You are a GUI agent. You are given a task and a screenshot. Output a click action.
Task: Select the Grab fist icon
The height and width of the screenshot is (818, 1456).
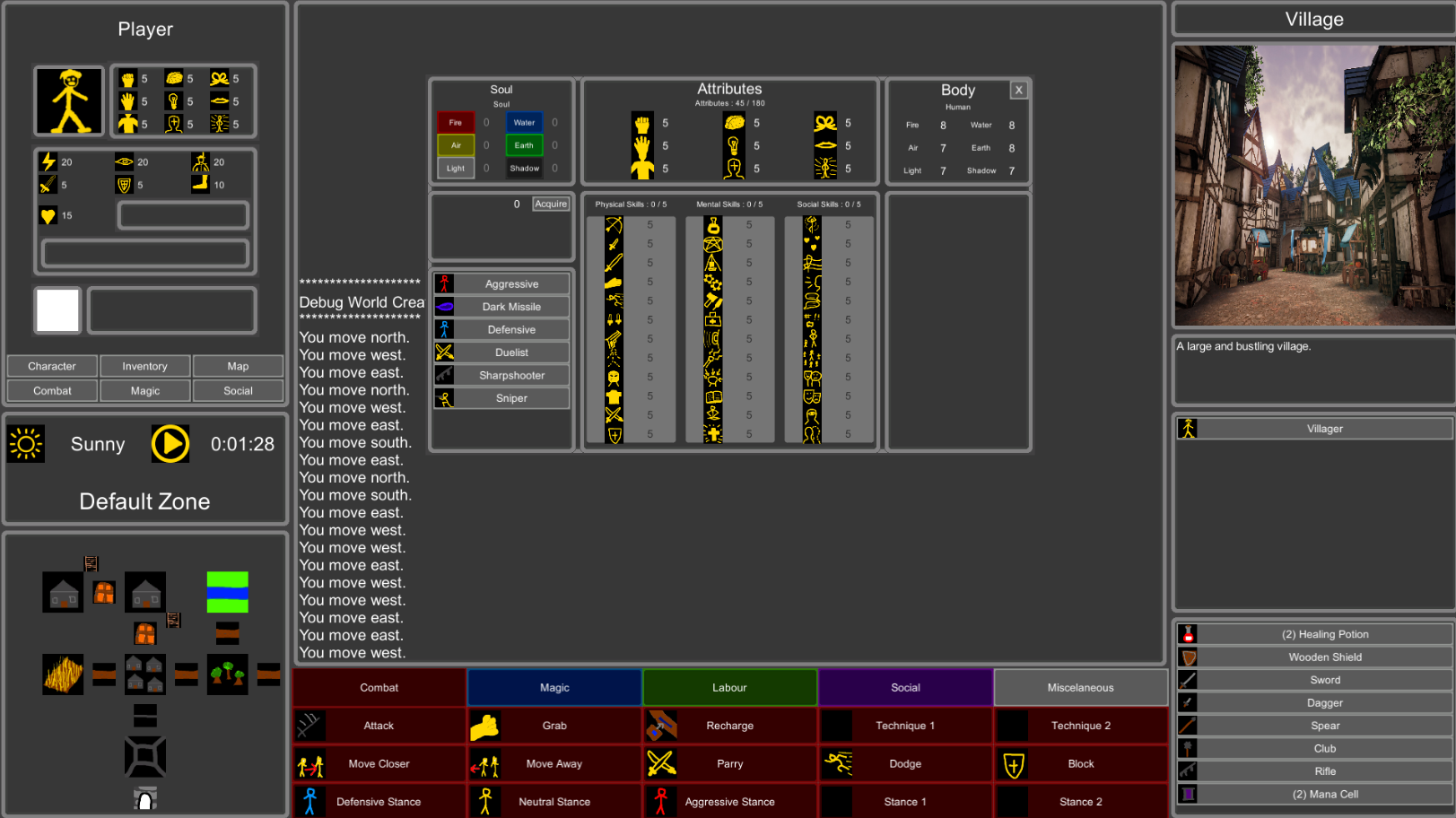[484, 726]
